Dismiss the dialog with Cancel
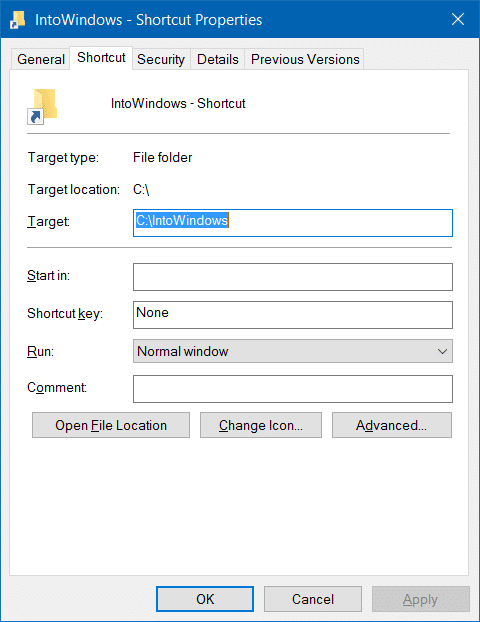The height and width of the screenshot is (622, 480). pyautogui.click(x=313, y=599)
